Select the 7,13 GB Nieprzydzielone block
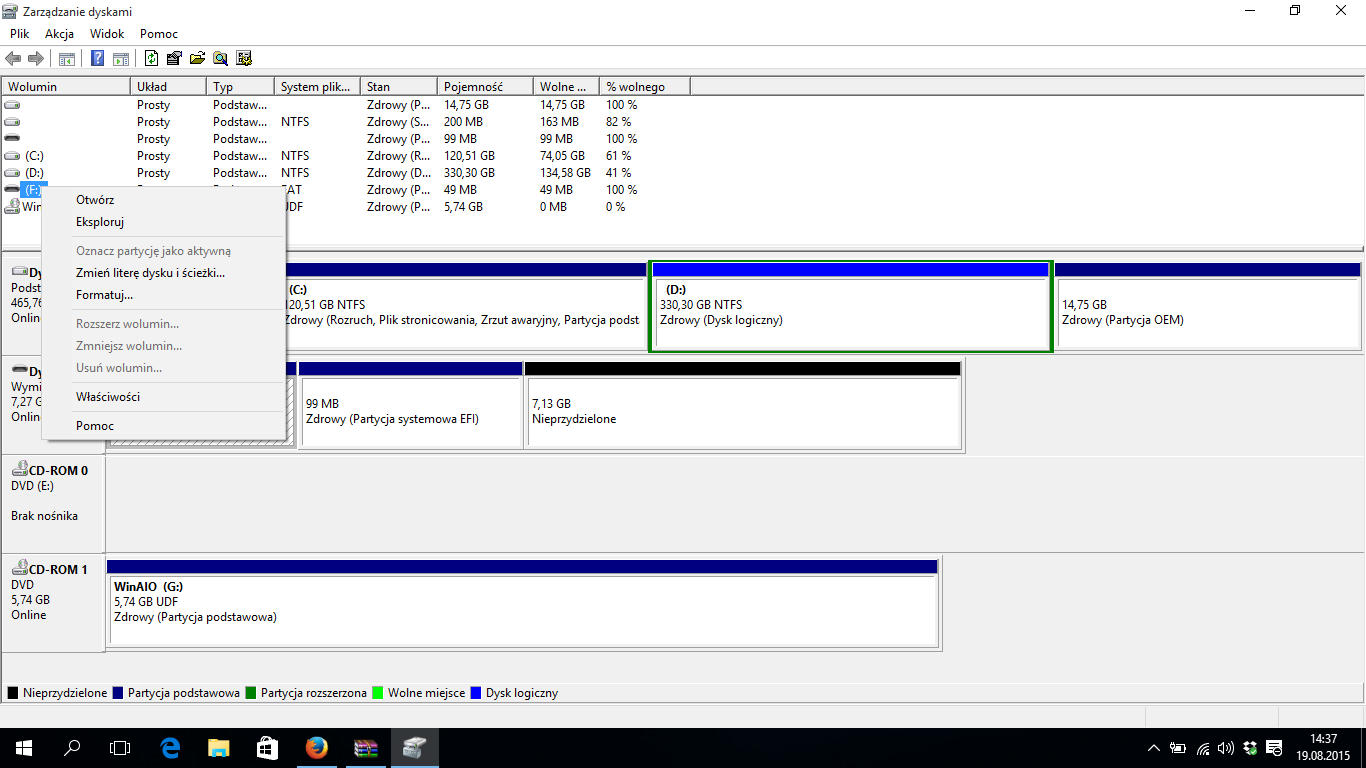Screen dimensions: 1366x768 (743, 405)
